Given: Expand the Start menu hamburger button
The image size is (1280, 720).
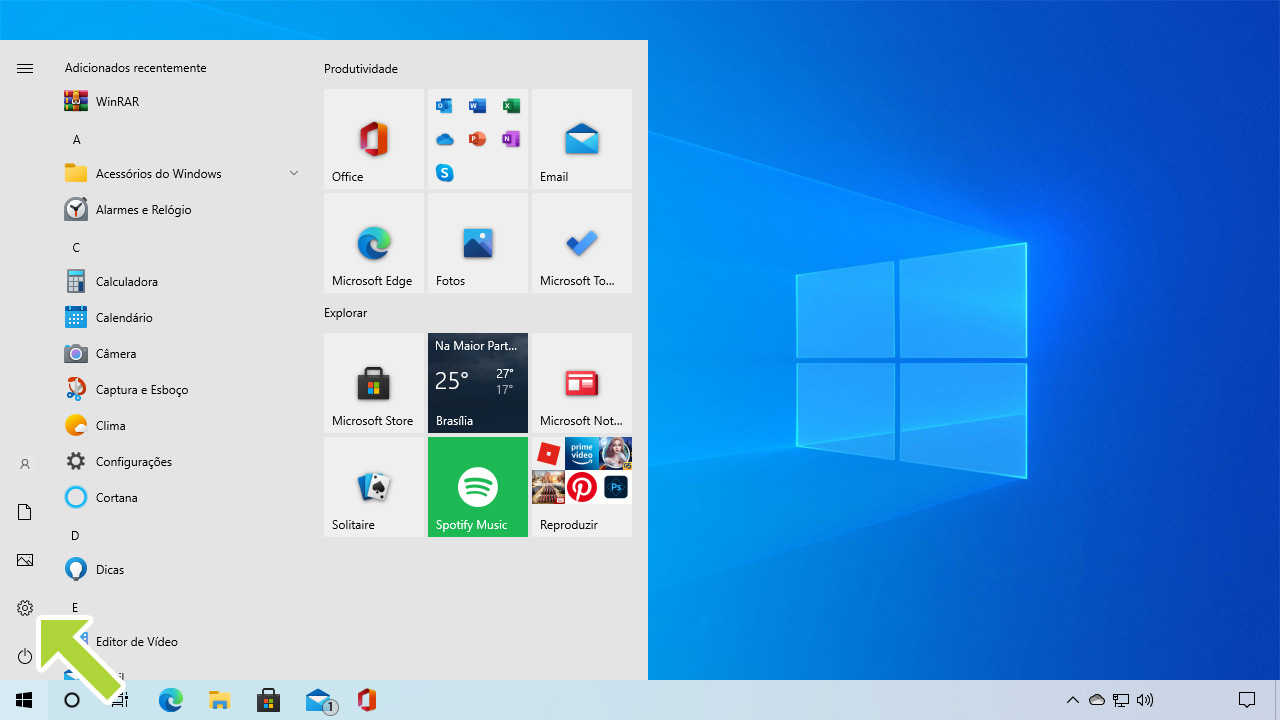Looking at the screenshot, I should click(25, 68).
